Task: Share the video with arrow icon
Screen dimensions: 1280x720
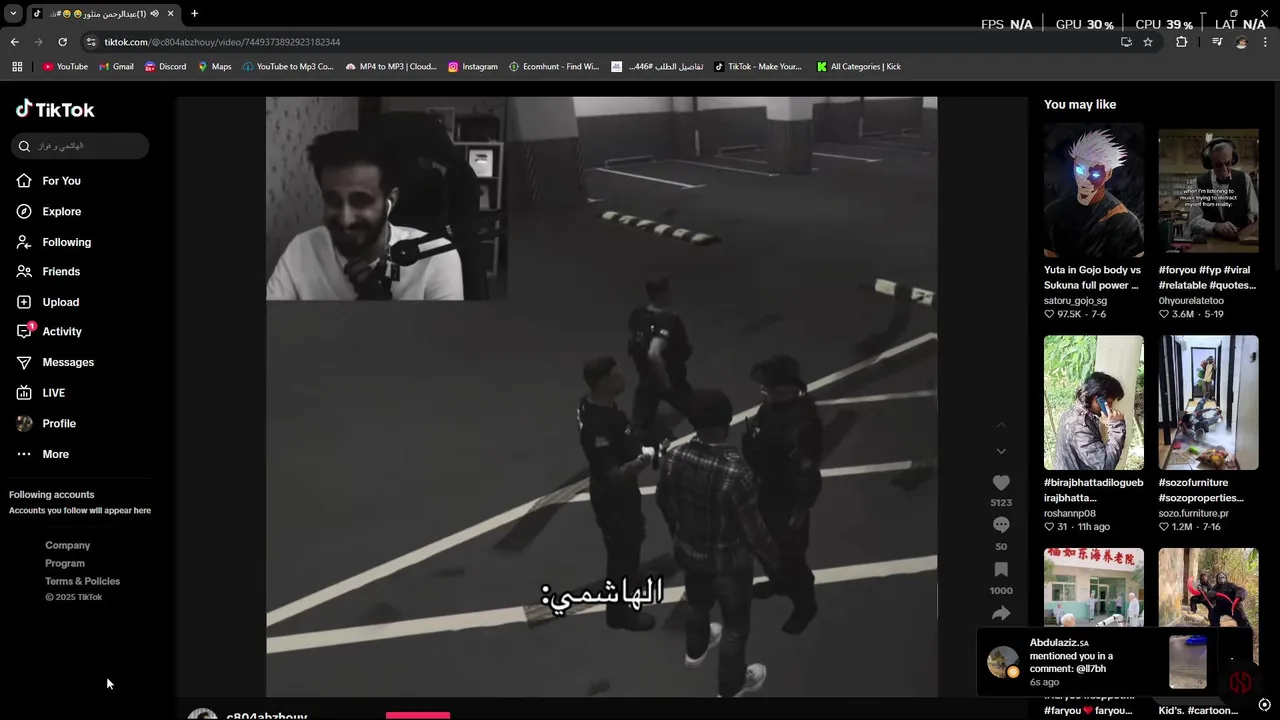Action: [1001, 613]
